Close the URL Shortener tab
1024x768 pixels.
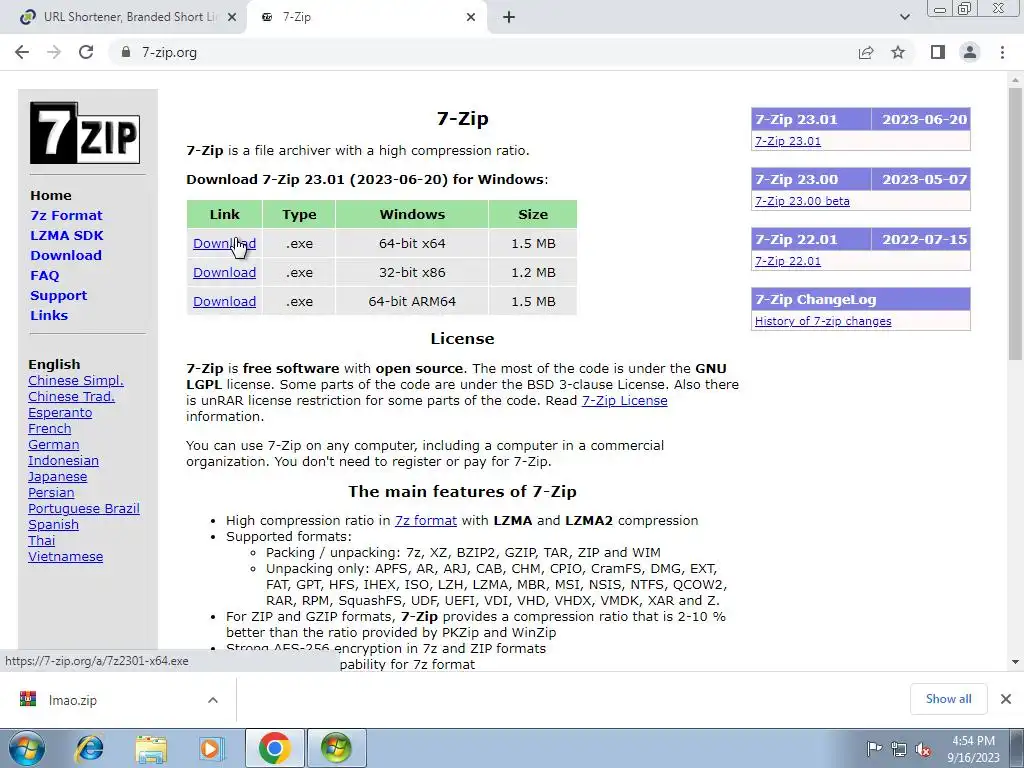(232, 17)
